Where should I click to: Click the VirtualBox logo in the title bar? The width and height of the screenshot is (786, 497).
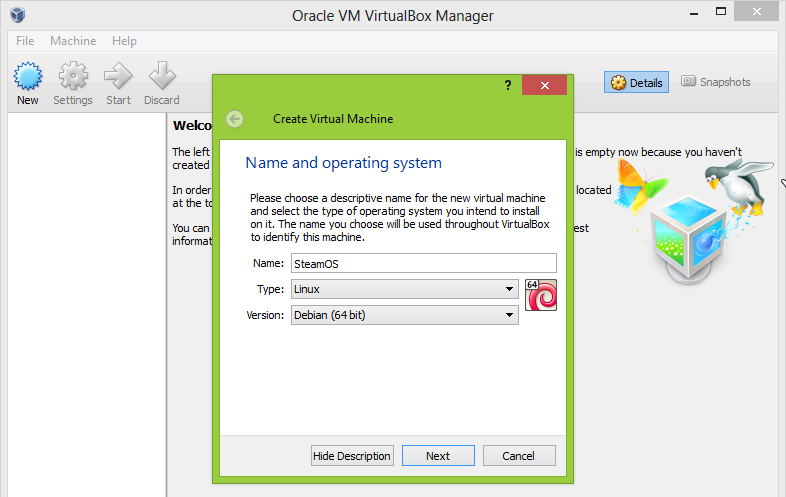click(x=18, y=15)
